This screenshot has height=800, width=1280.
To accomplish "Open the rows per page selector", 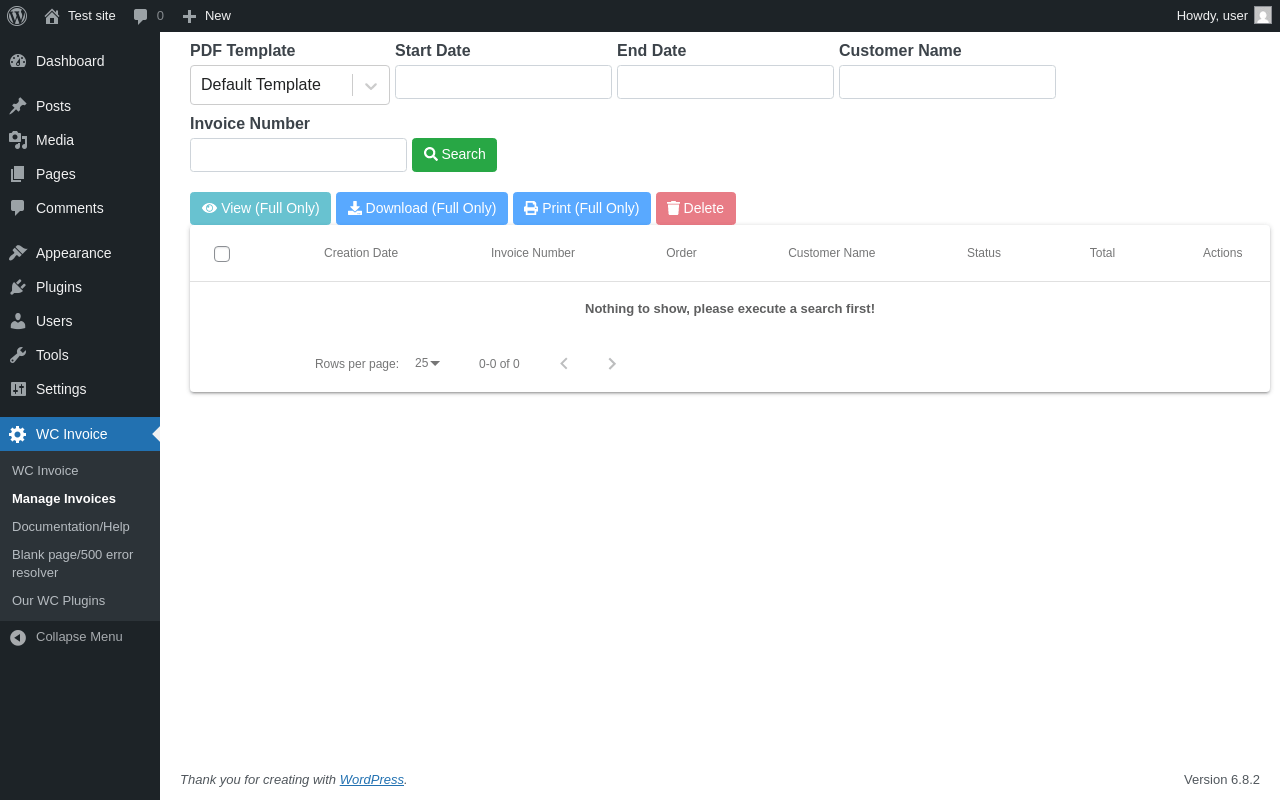I will (428, 363).
